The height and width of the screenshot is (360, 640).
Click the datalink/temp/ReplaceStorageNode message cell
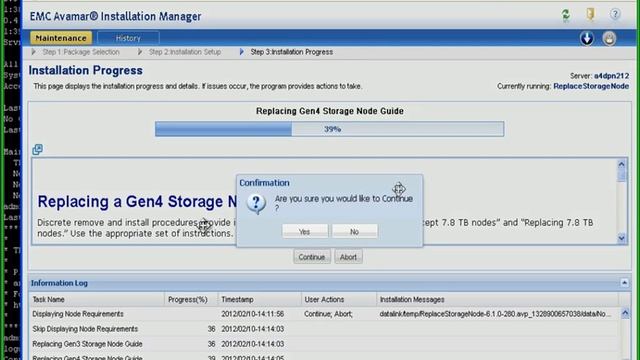tap(495, 314)
